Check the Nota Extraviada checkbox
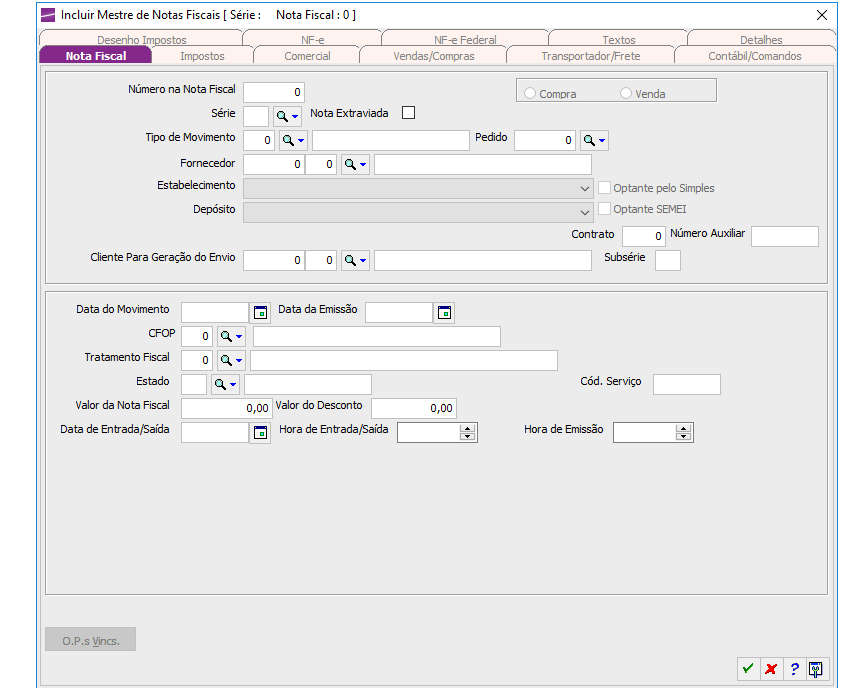Viewport: 841px width, 691px height. pos(408,113)
